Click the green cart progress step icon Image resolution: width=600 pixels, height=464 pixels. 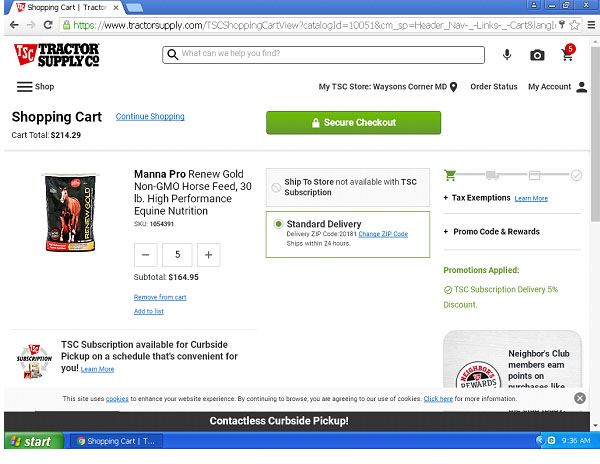tap(450, 175)
